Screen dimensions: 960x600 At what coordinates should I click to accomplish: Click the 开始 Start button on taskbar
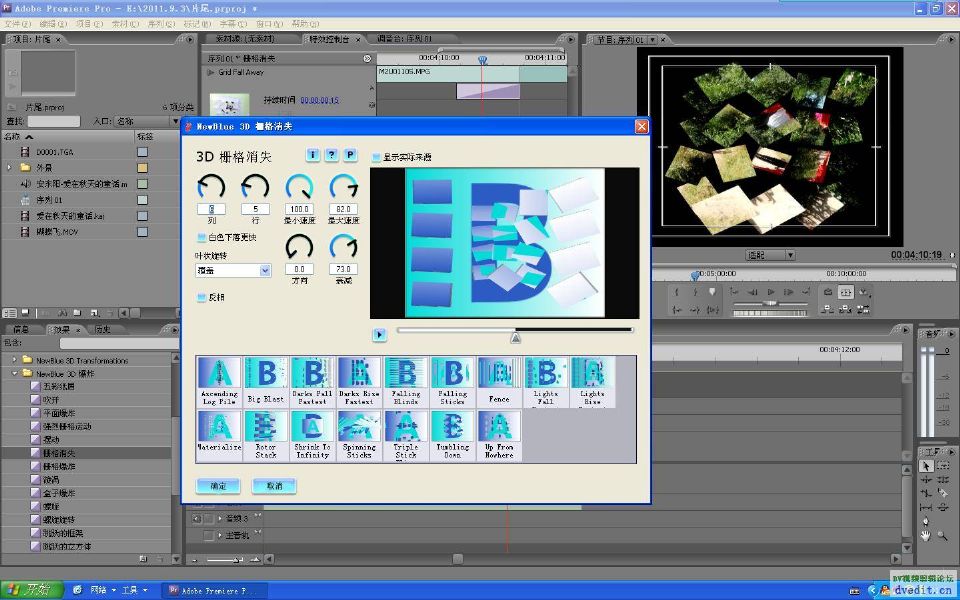[x=31, y=590]
